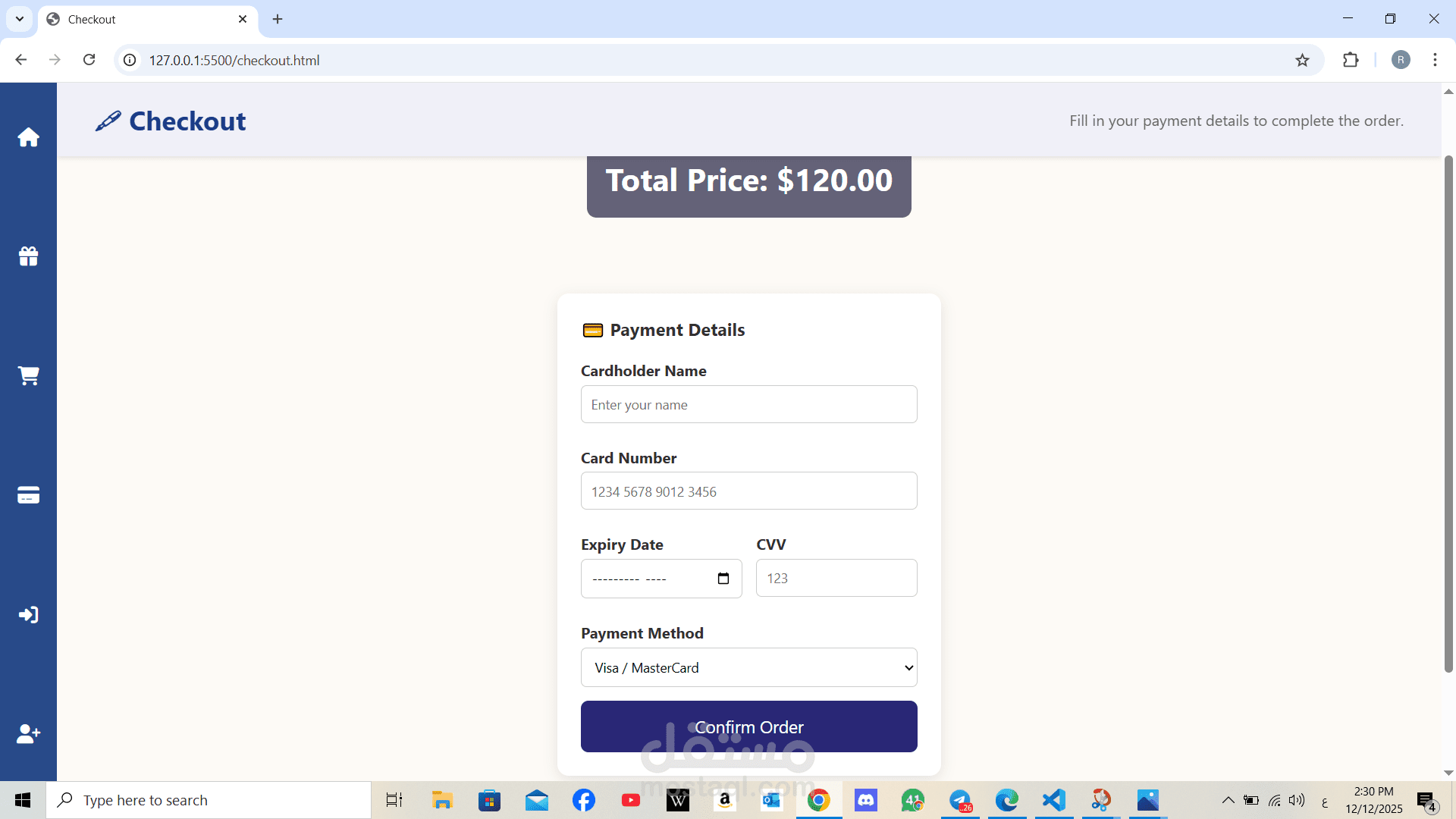The width and height of the screenshot is (1456, 819).
Task: Click the sign-in arrow sidebar icon
Action: click(x=28, y=614)
